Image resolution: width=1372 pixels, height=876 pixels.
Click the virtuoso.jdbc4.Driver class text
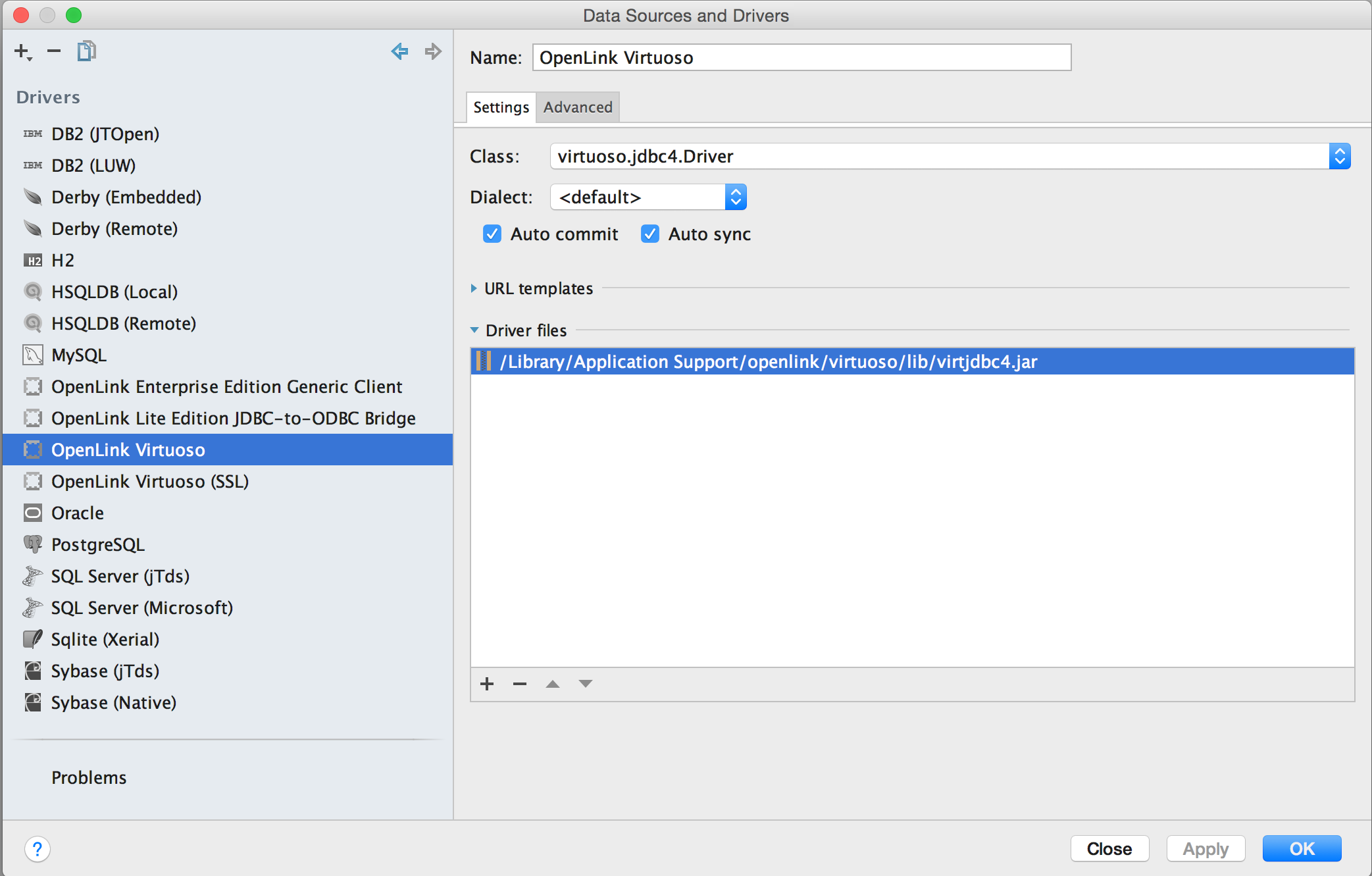pyautogui.click(x=646, y=157)
